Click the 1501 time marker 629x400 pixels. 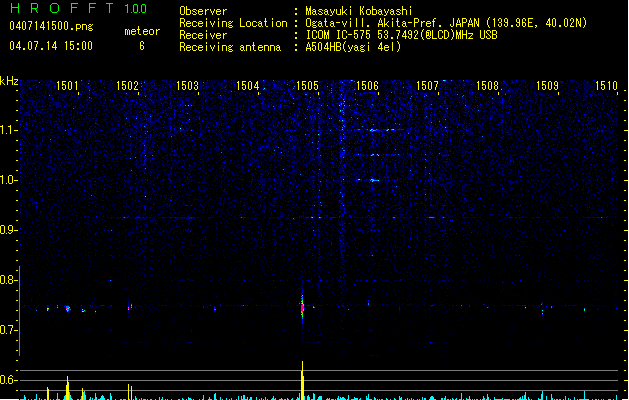(x=67, y=86)
